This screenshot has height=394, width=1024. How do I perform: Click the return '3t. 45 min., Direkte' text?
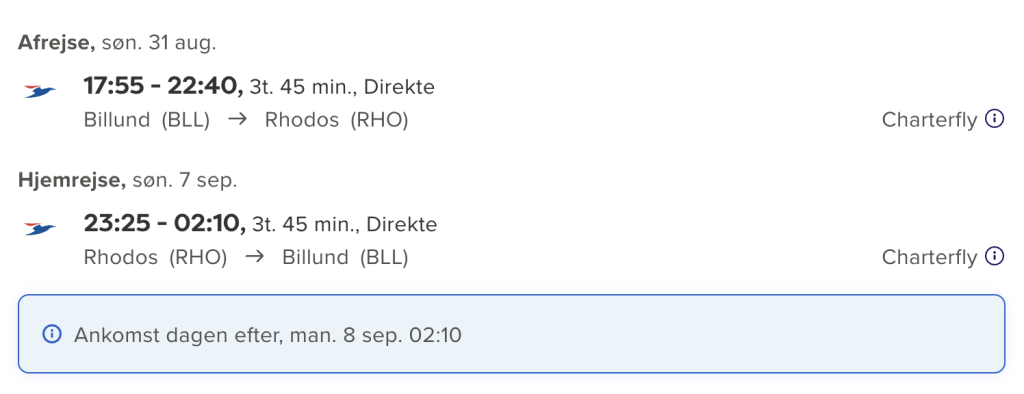click(345, 224)
